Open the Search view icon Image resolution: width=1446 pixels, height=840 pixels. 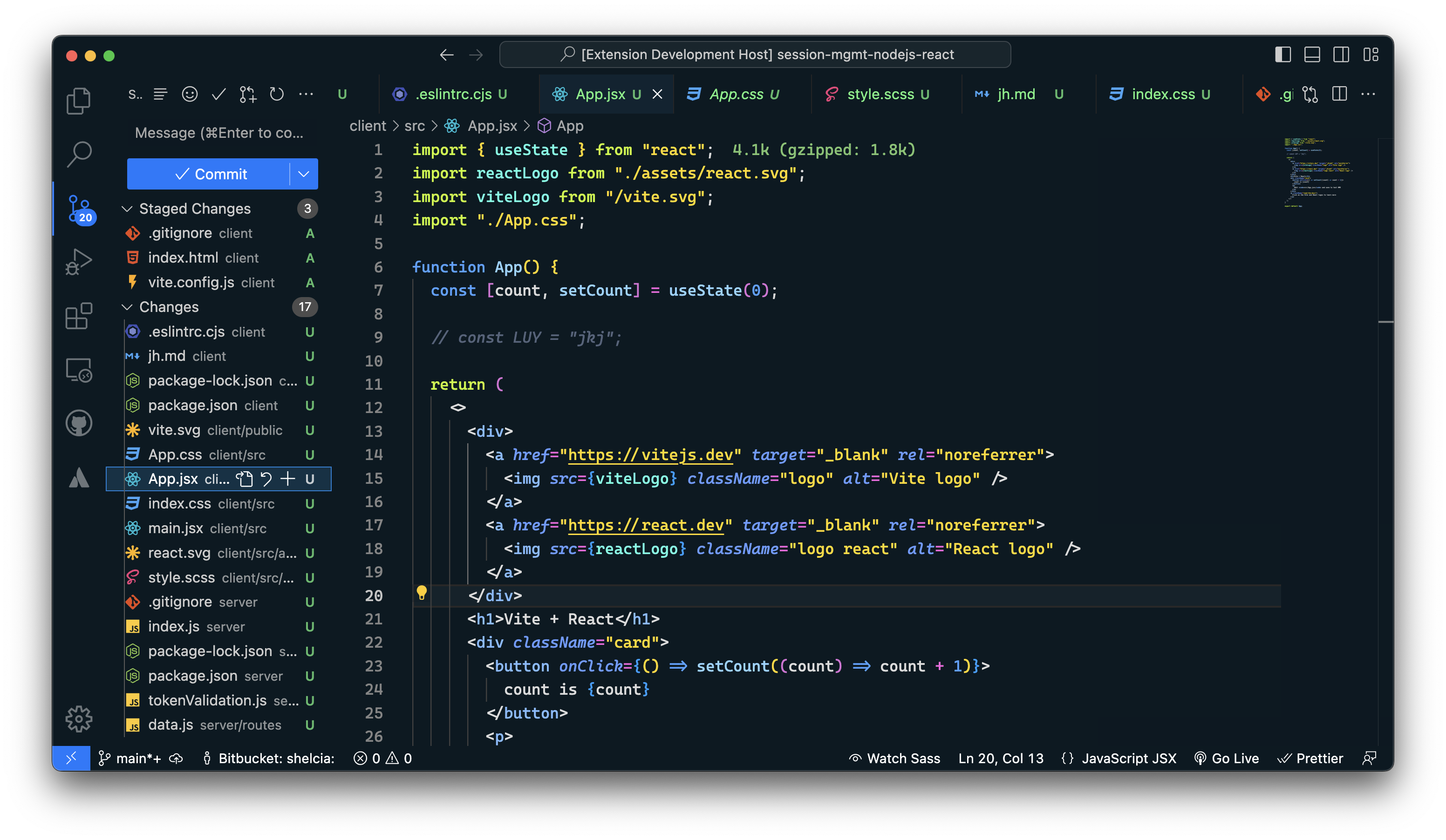click(x=79, y=154)
